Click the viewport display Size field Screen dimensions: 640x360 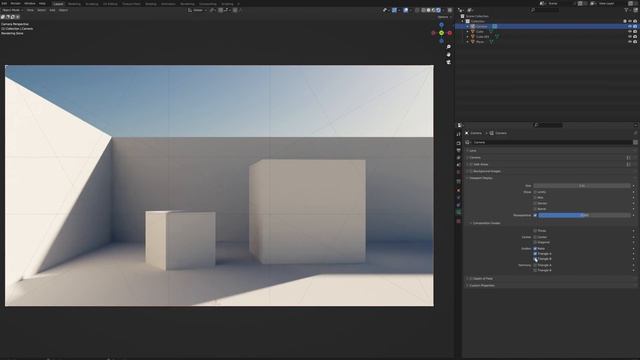[x=582, y=186]
